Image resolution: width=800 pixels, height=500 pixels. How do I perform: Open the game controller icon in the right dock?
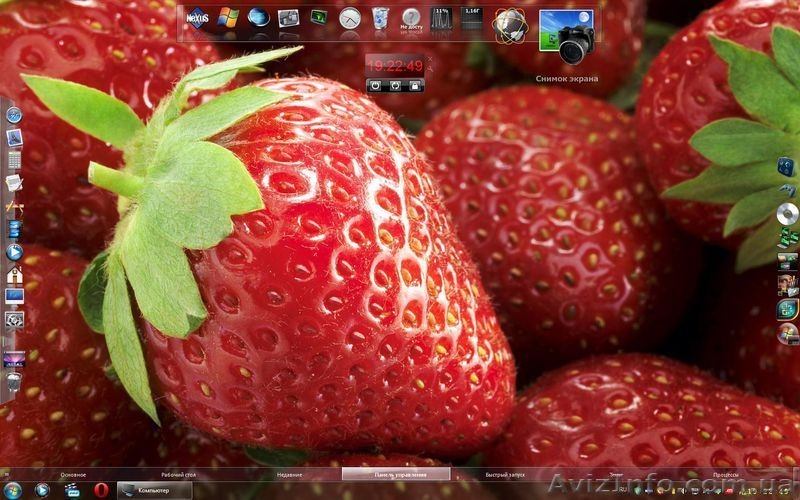click(x=788, y=191)
